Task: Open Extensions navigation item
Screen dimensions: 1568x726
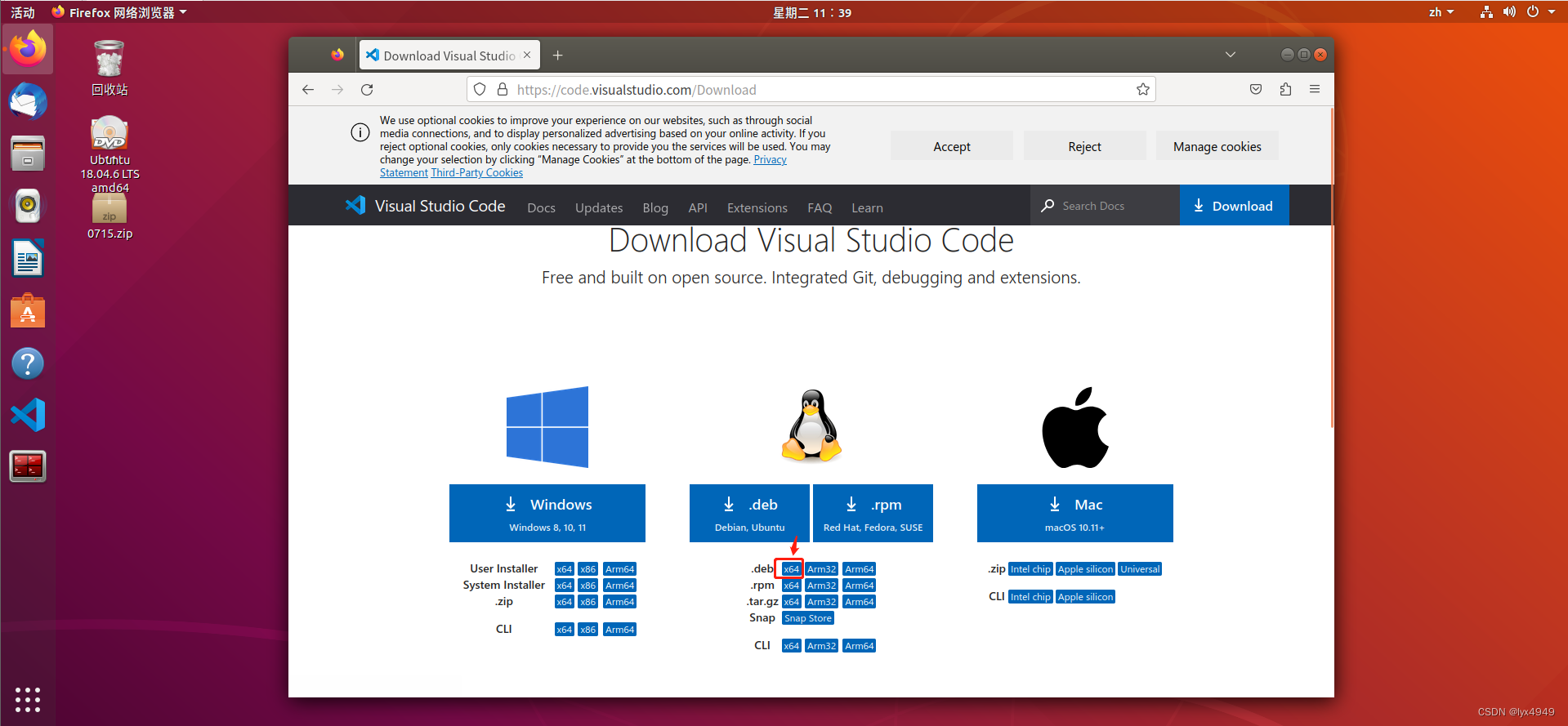Action: [x=757, y=207]
